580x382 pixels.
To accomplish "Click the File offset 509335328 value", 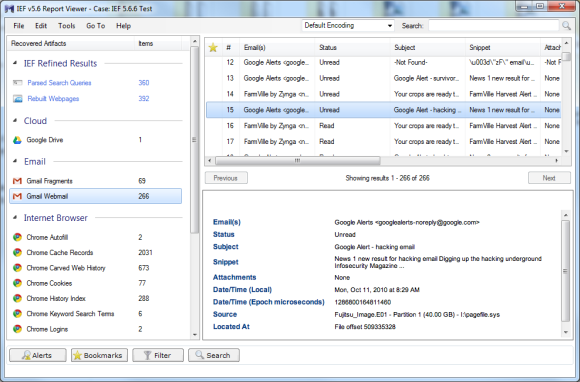I will (x=365, y=327).
